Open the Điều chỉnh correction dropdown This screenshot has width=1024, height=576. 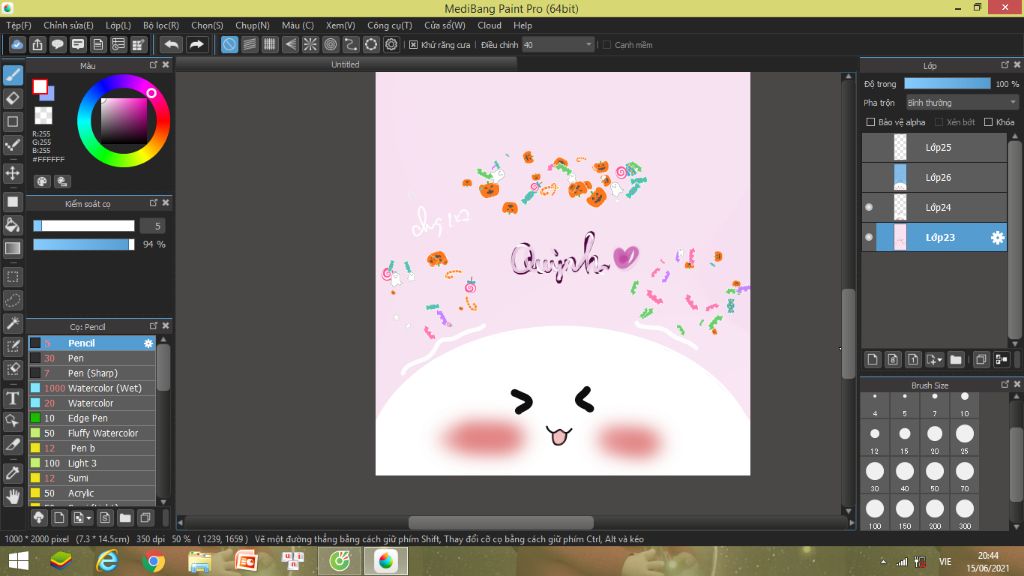pyautogui.click(x=558, y=45)
